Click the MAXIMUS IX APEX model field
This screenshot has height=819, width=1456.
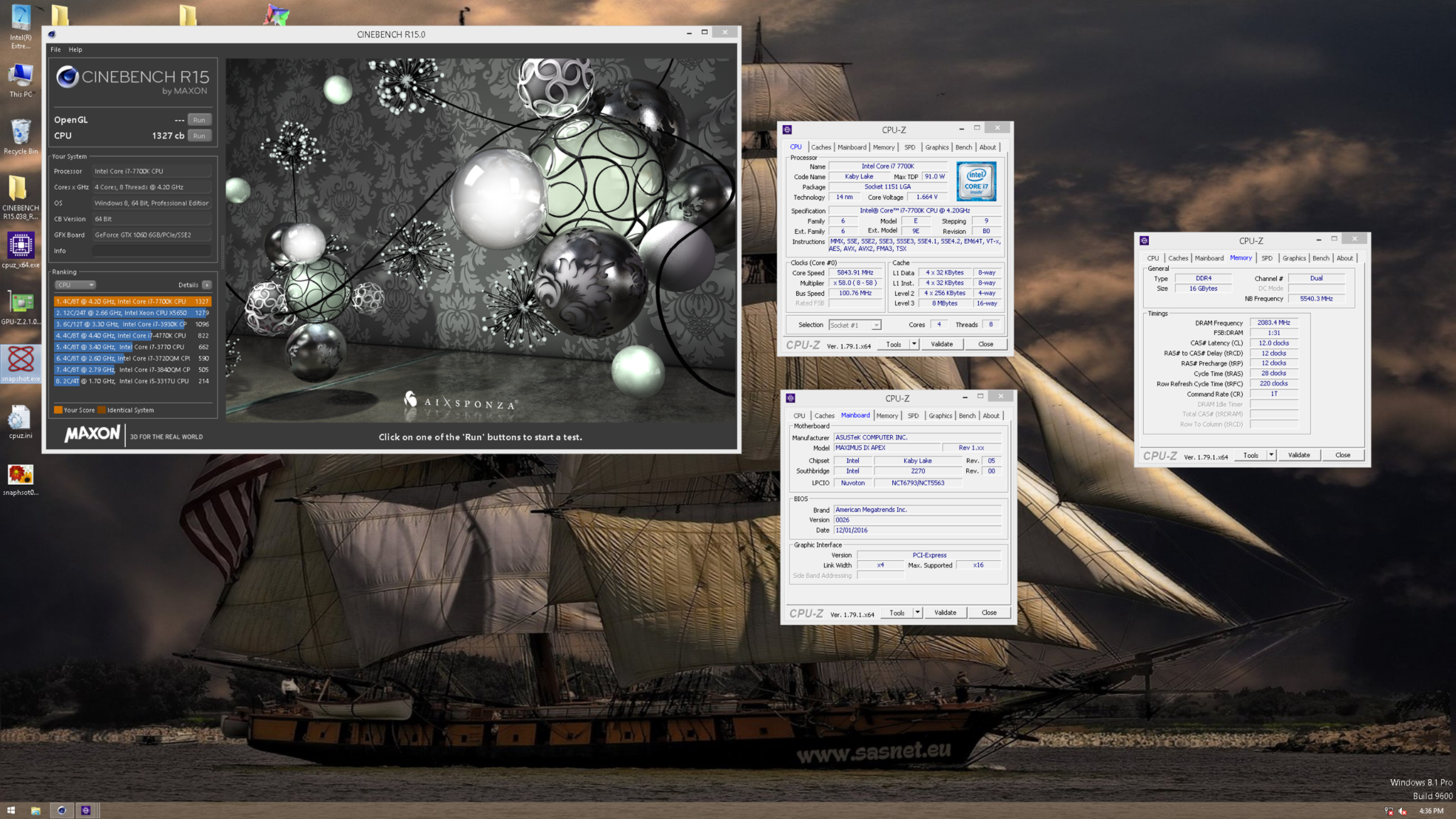point(887,448)
